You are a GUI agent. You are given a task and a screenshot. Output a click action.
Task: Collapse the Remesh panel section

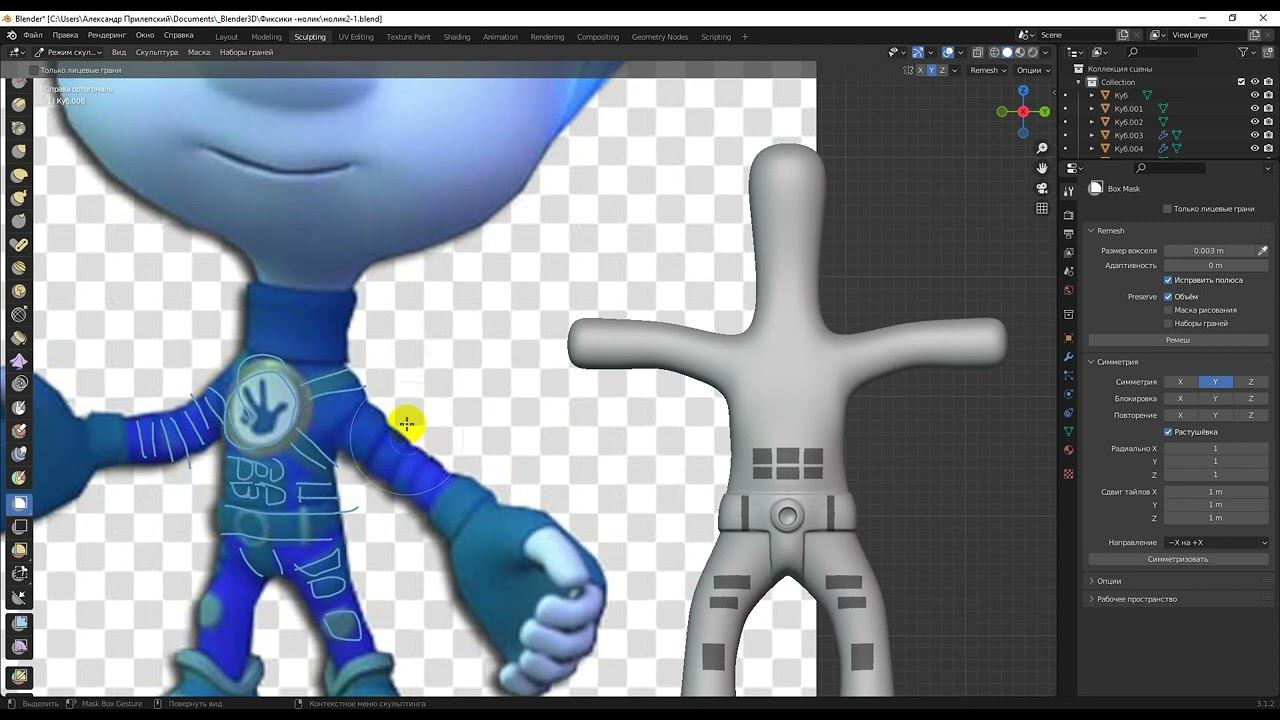(x=1110, y=231)
